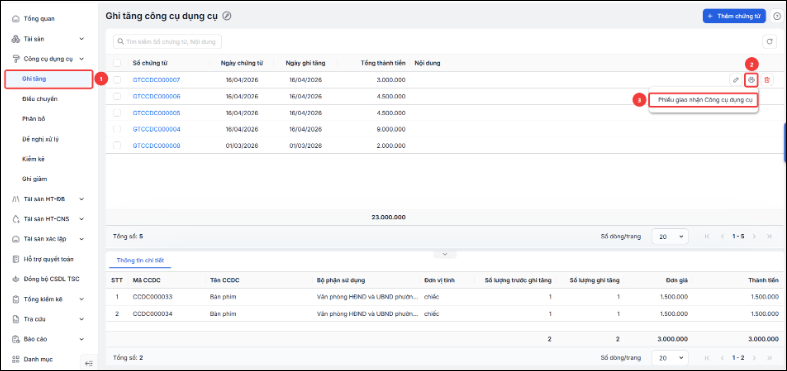
Task: Expand the Tra cứu chevron
Action: (82, 319)
